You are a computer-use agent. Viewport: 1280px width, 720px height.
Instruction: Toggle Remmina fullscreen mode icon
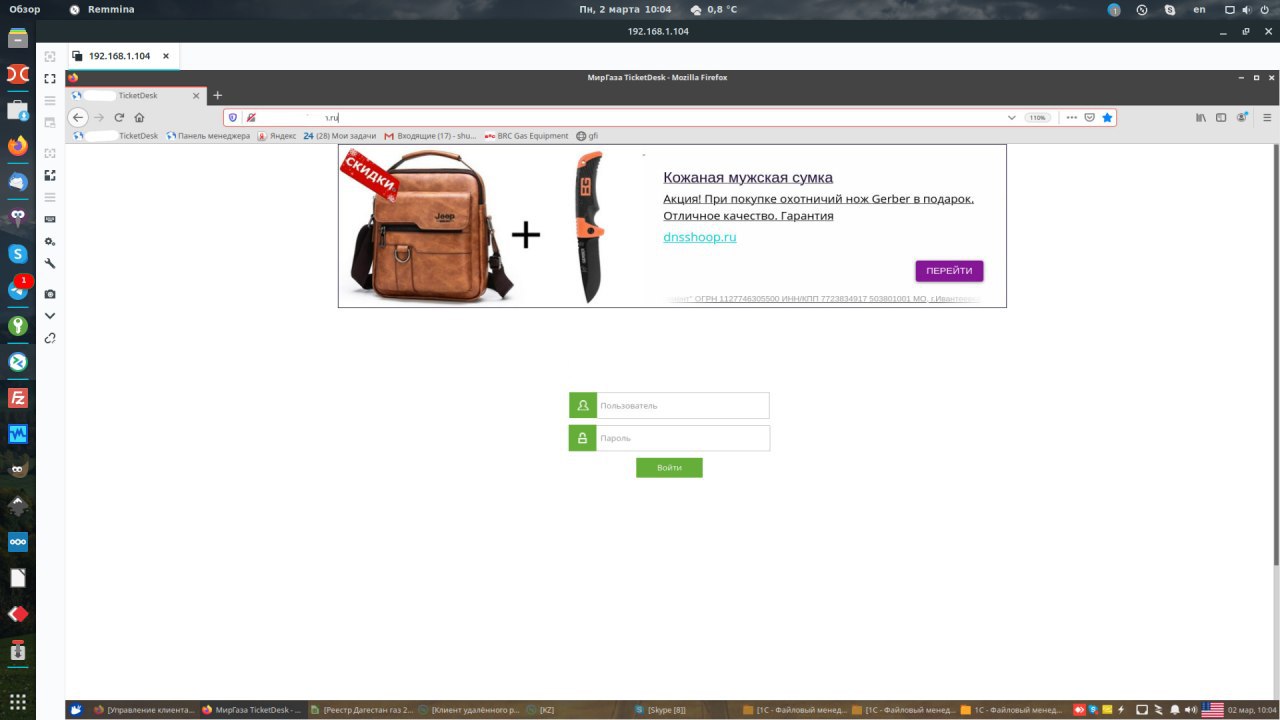[x=50, y=78]
